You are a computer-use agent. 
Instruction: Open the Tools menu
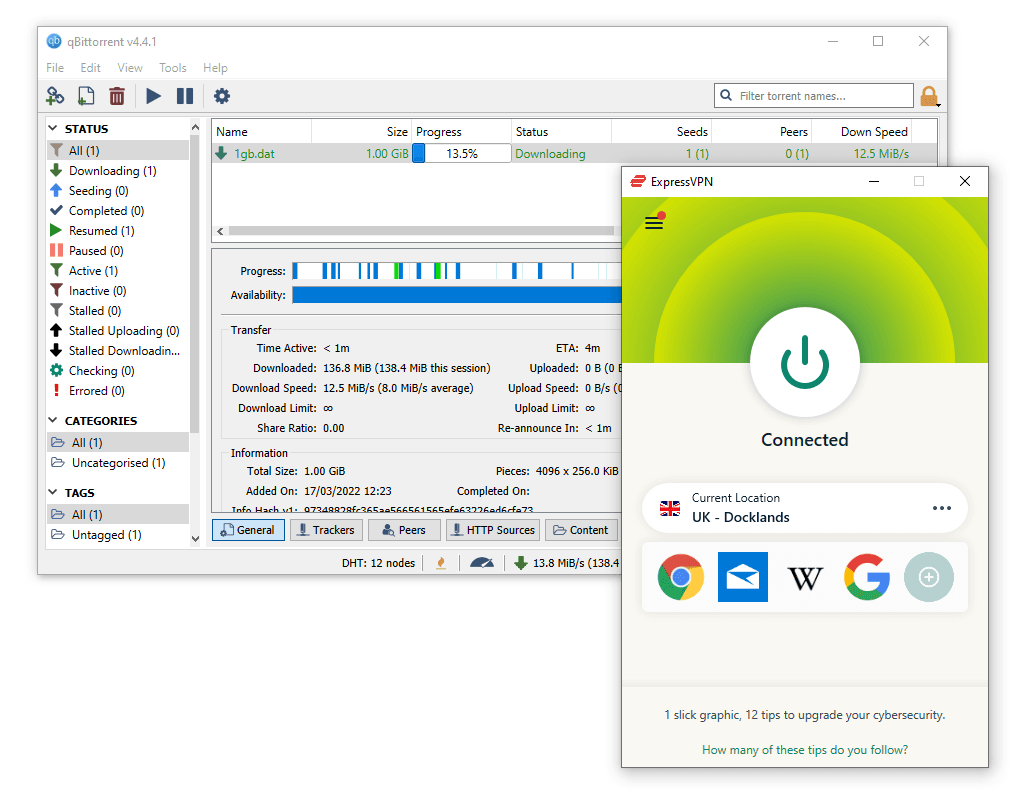pyautogui.click(x=172, y=68)
